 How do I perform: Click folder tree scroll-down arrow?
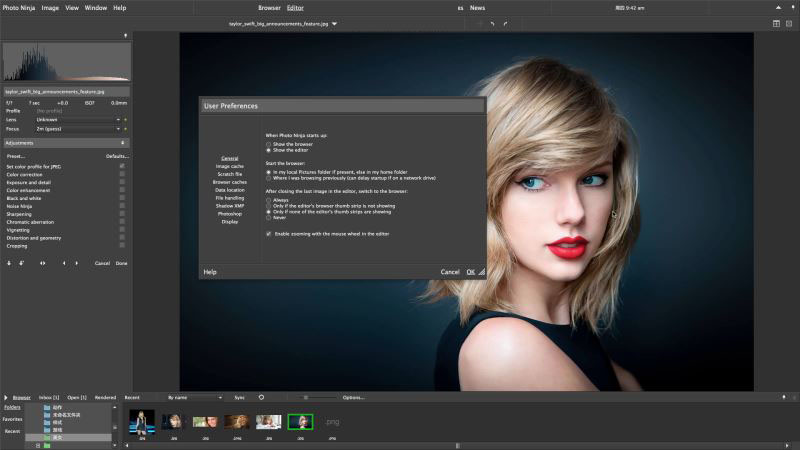[x=115, y=445]
